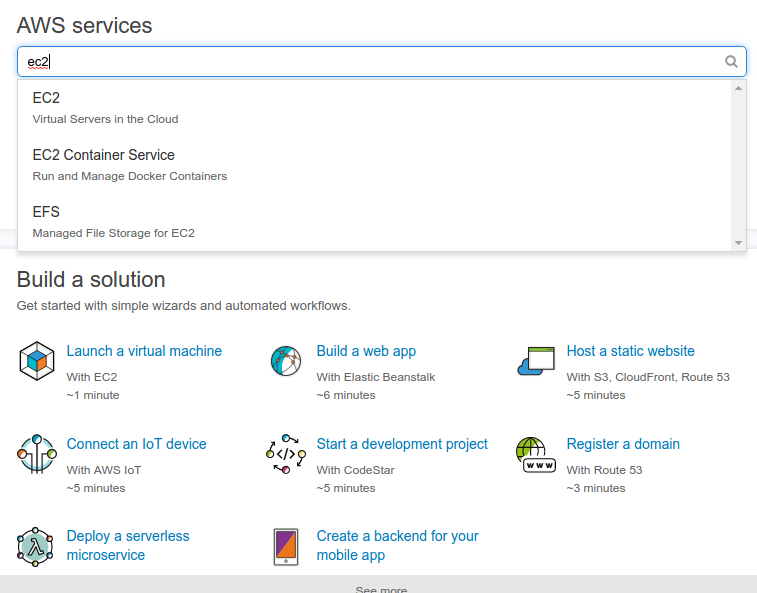
Task: Click the Launch a virtual machine cube icon
Action: 37,361
